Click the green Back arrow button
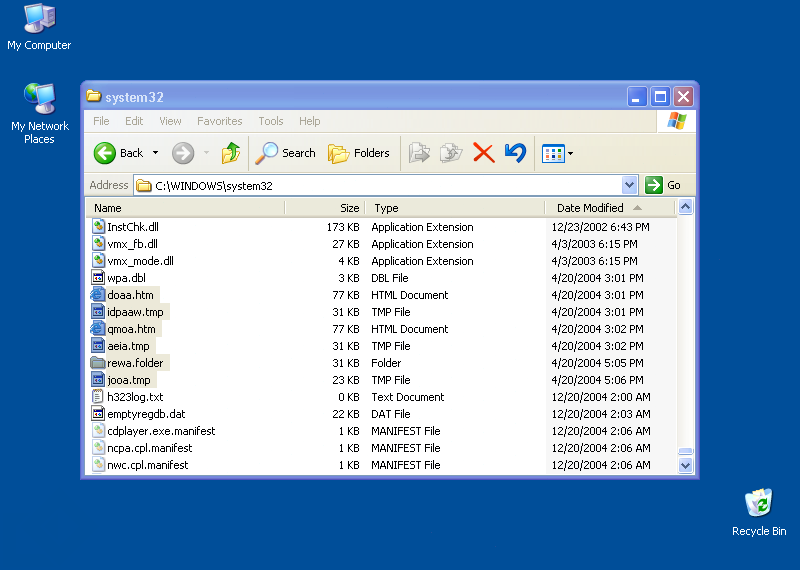Screen dimensions: 800x570 pos(105,153)
